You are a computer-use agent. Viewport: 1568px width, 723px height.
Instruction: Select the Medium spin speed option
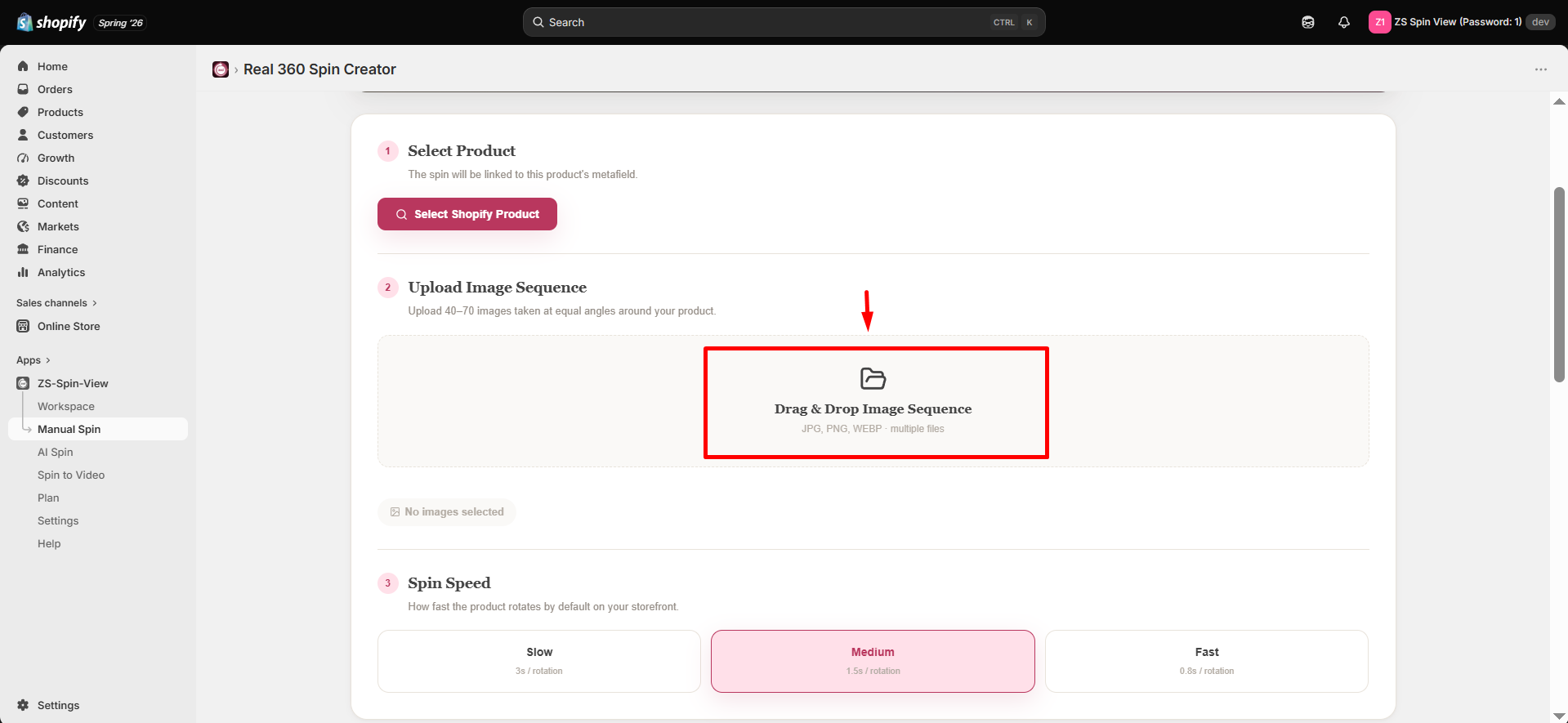873,661
